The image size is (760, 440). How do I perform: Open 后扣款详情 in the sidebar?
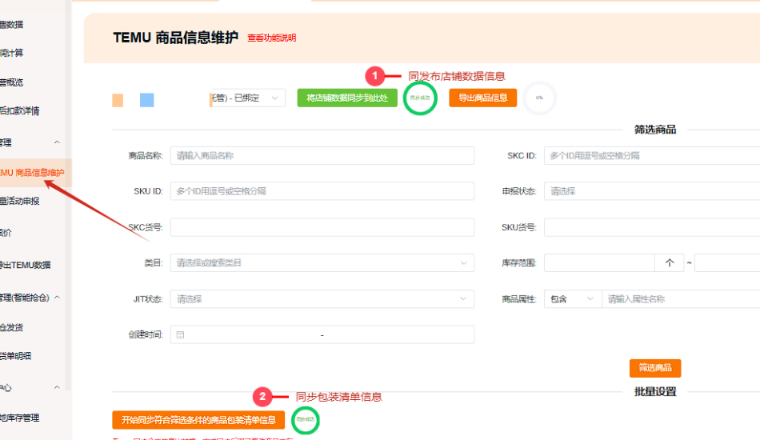(20, 111)
